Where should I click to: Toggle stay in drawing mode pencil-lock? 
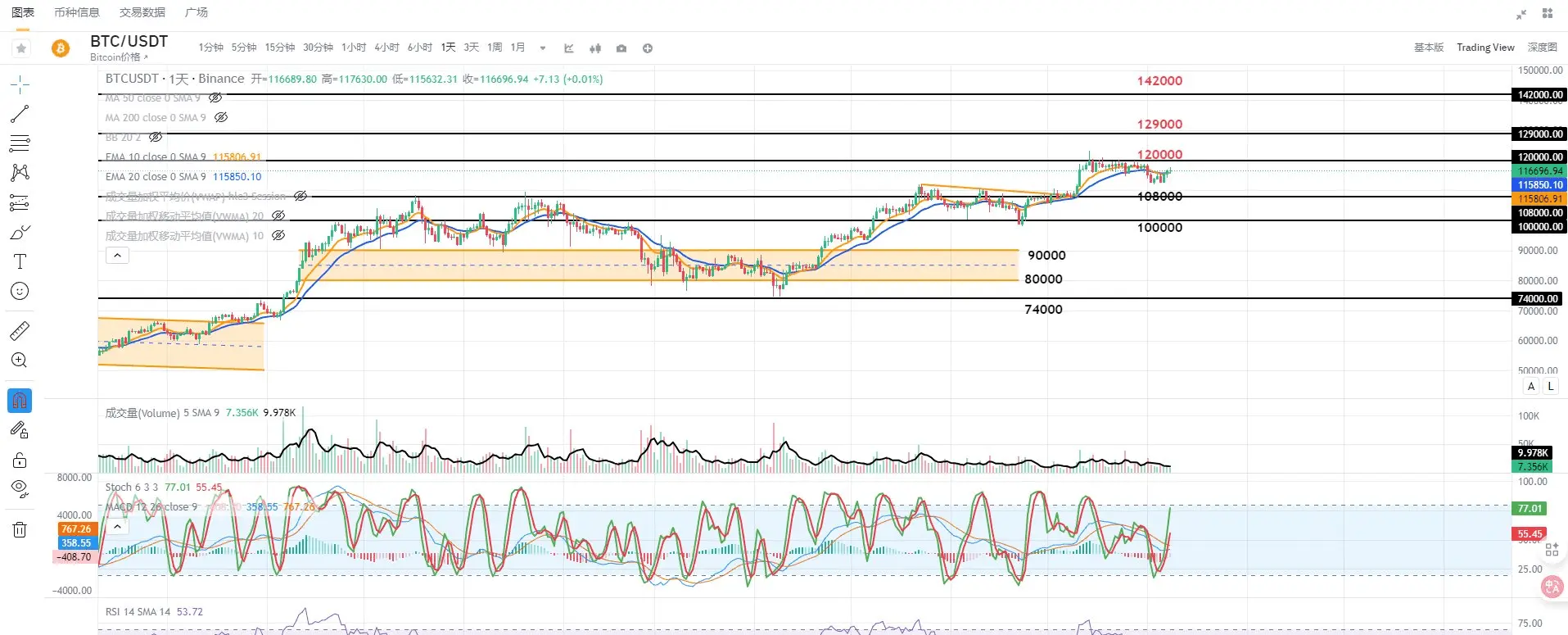click(20, 430)
